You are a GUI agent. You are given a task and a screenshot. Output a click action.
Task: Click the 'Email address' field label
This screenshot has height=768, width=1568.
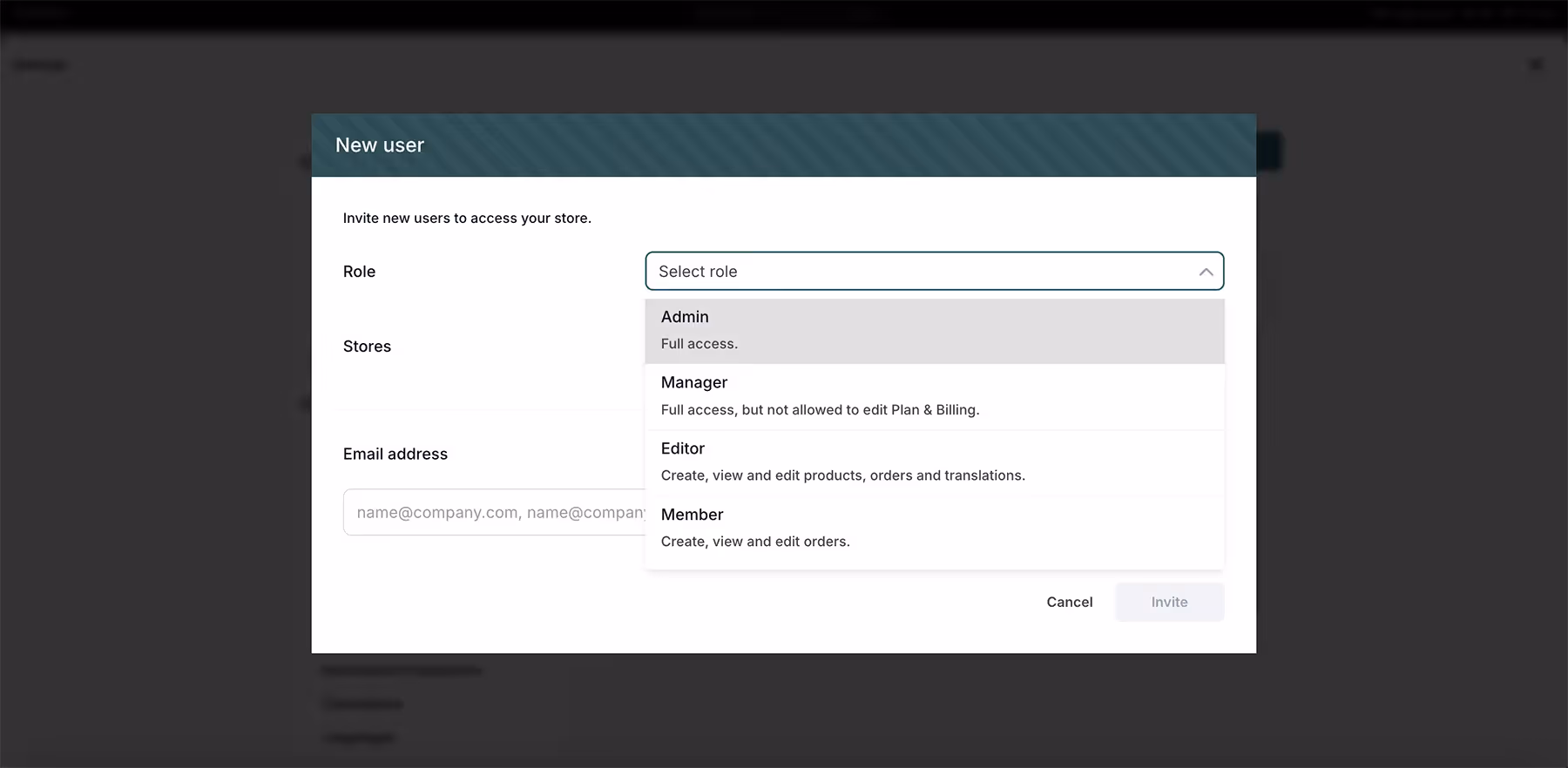coord(395,454)
